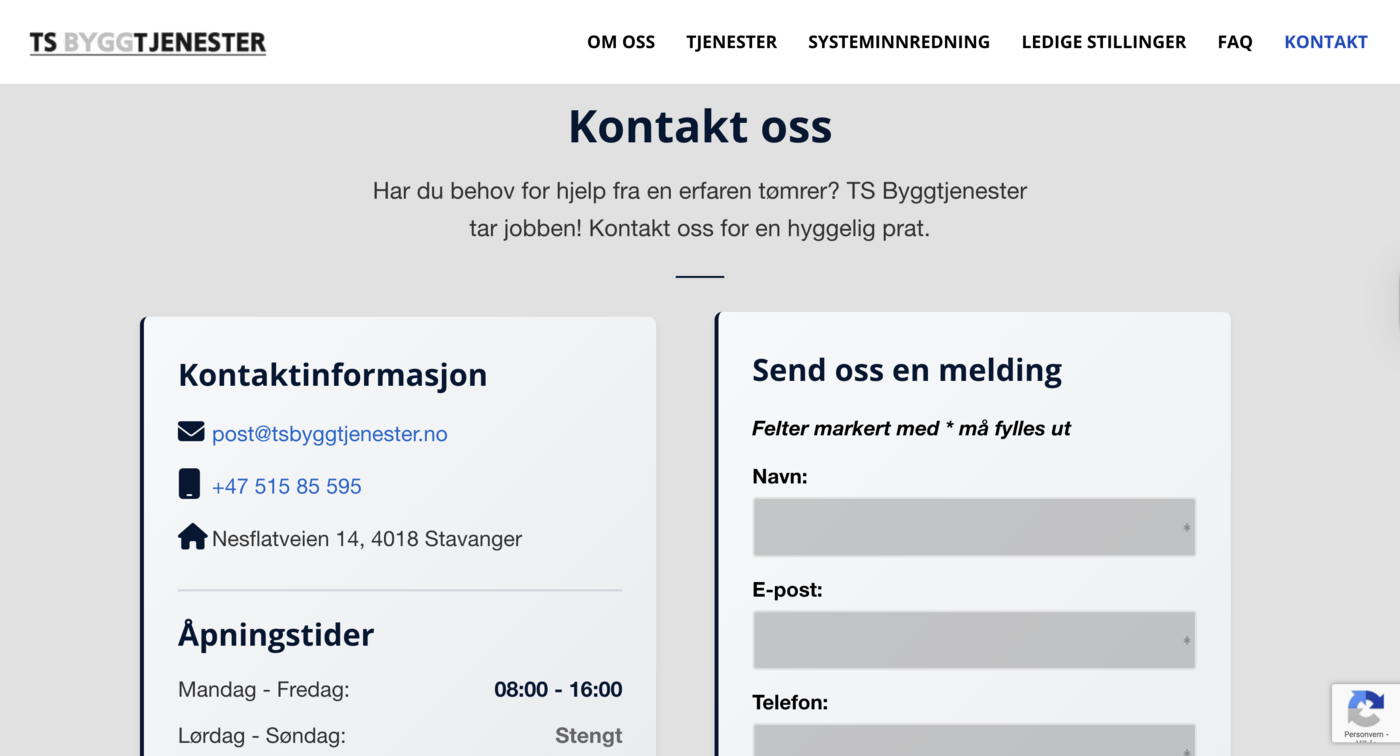
Task: Open SYSTEMINNREDNING in the navigation
Action: [x=899, y=42]
